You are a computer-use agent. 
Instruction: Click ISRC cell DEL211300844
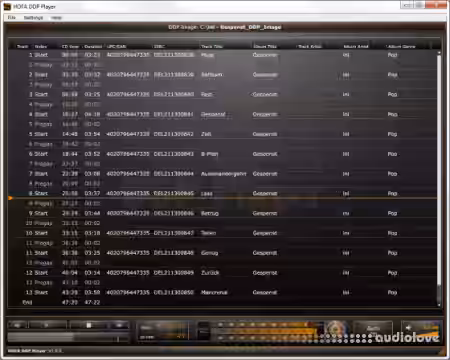[174, 174]
